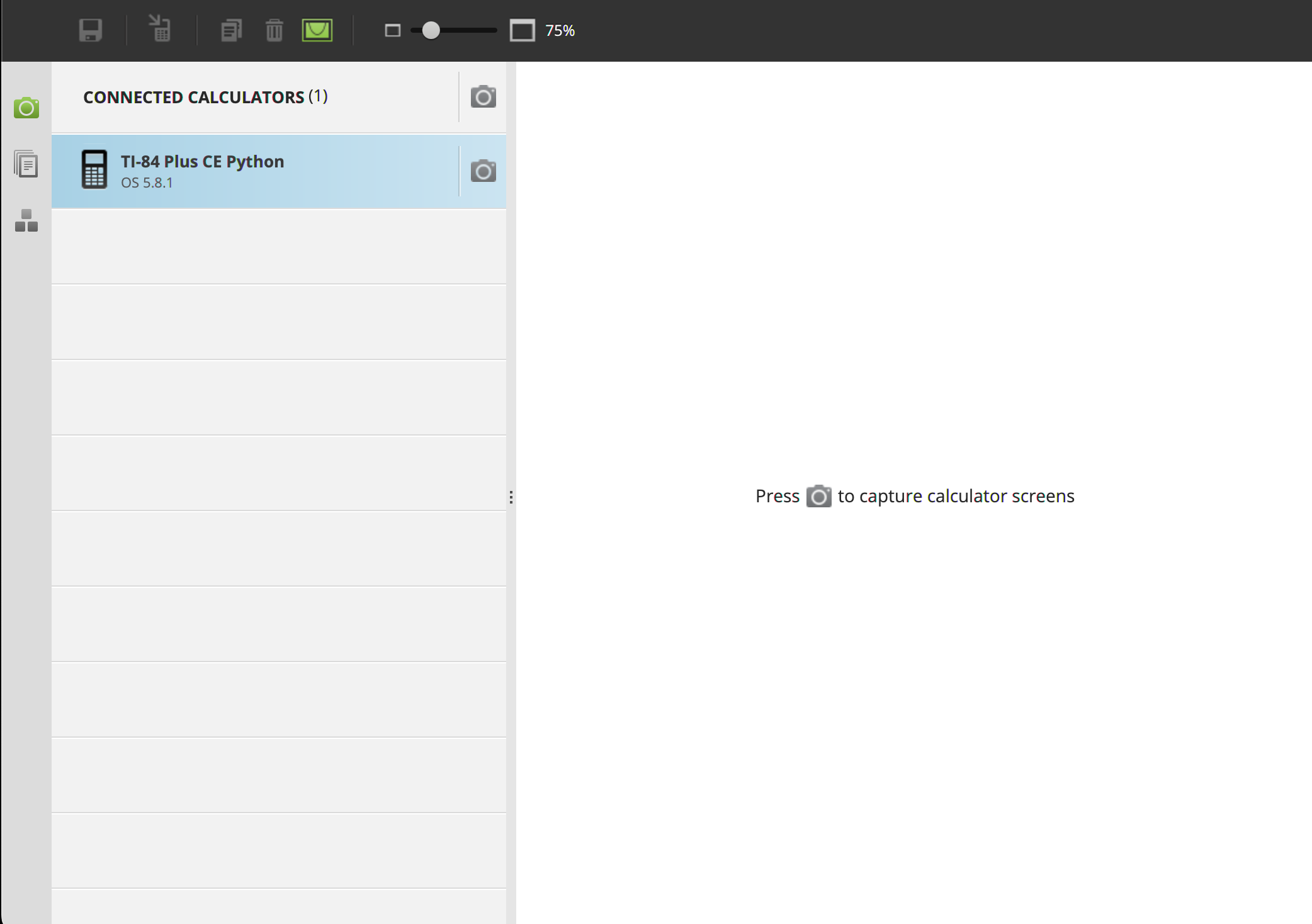Click the calculator device icon in the list
The width and height of the screenshot is (1312, 924).
94,169
